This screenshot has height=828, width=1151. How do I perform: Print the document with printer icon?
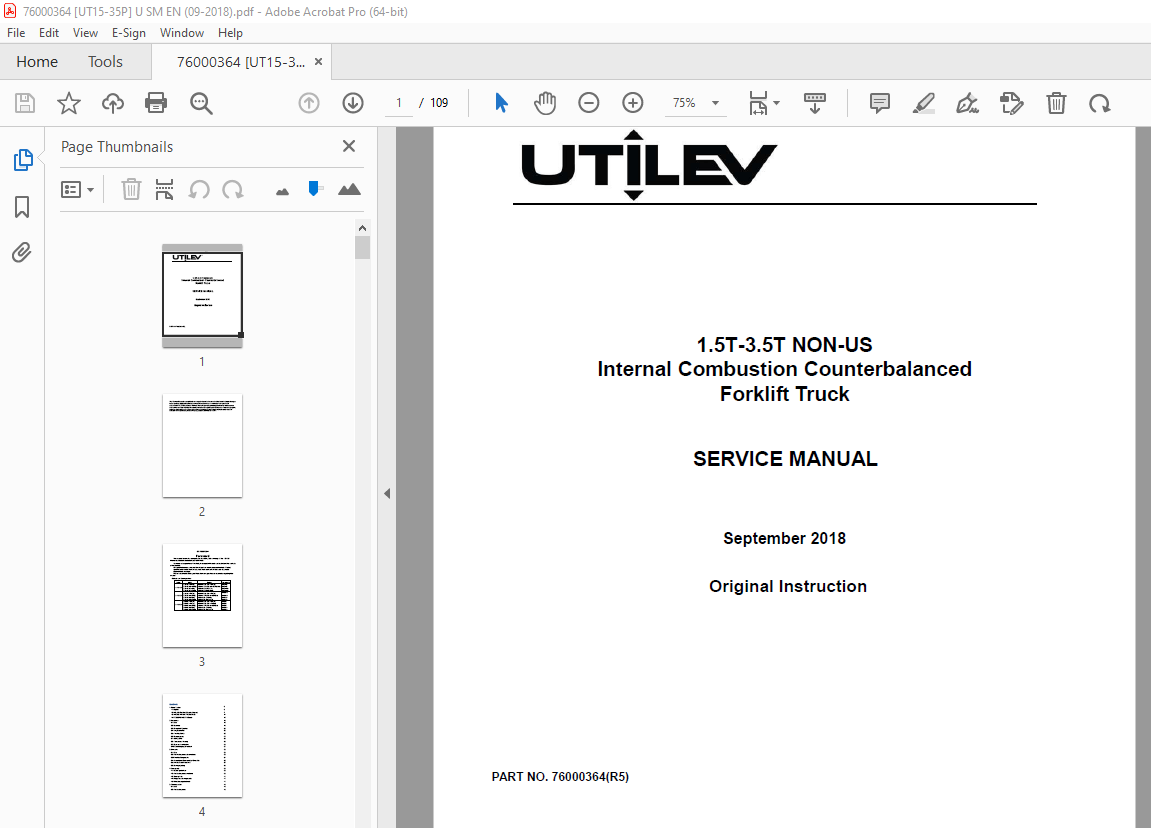click(x=156, y=103)
